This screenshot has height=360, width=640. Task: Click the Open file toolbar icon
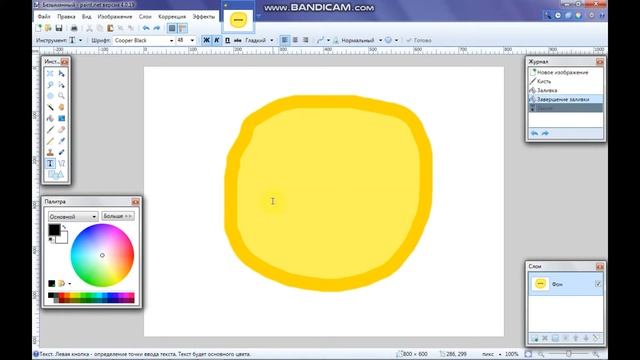(48, 28)
